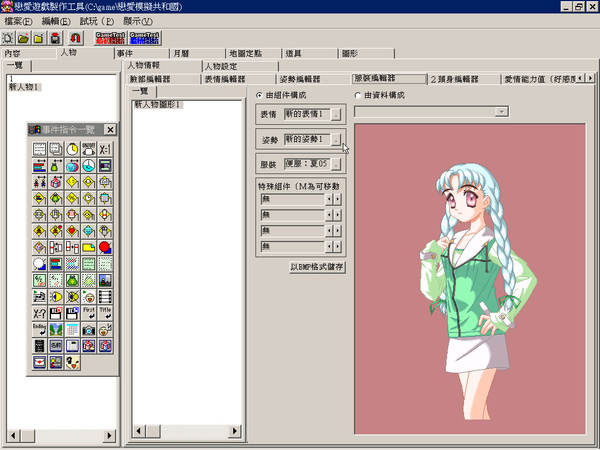
Task: Click the 表情 field showing 新的表情1
Action: [x=307, y=114]
